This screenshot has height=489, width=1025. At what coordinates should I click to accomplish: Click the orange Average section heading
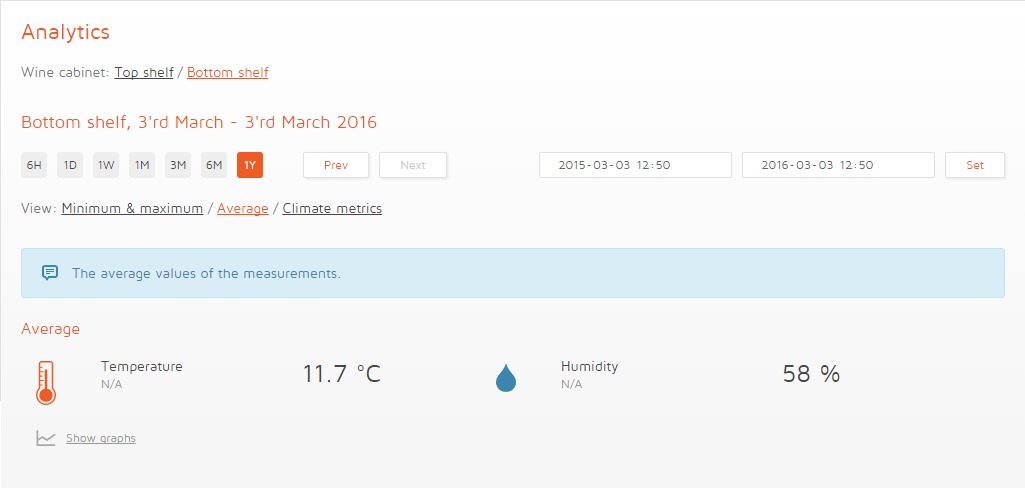[x=50, y=329]
